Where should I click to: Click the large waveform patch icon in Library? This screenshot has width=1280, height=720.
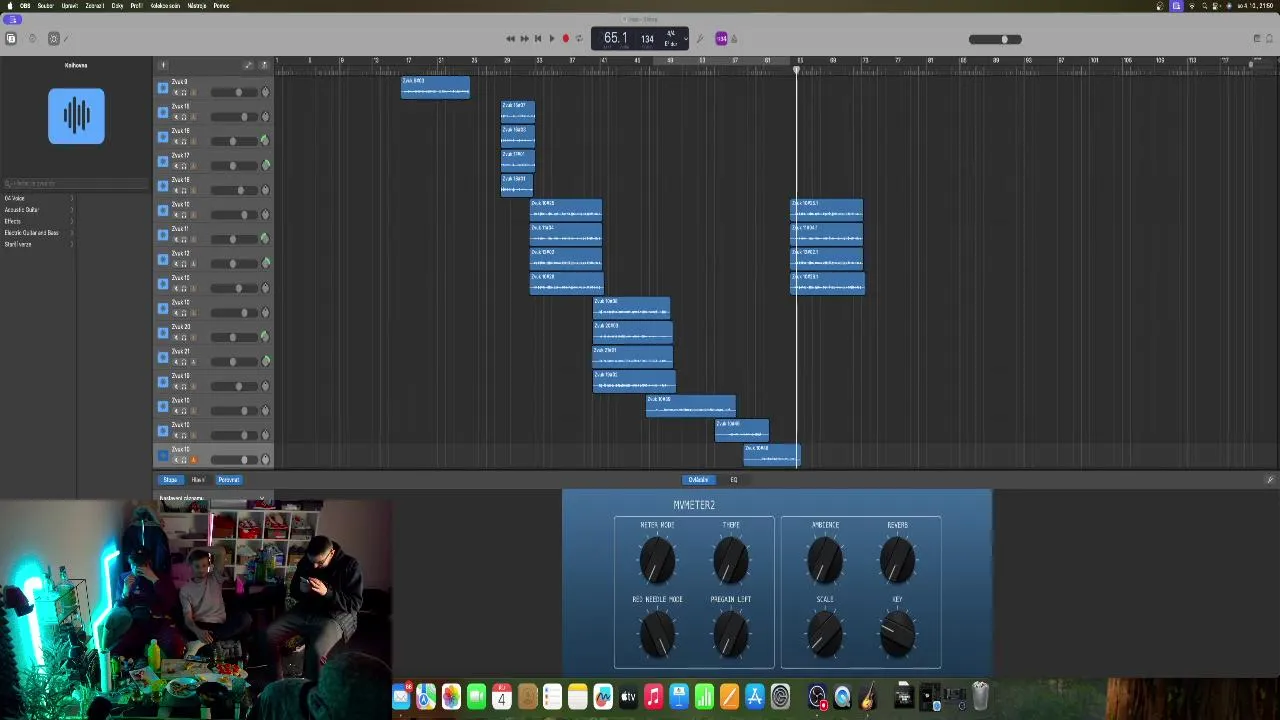(x=76, y=116)
